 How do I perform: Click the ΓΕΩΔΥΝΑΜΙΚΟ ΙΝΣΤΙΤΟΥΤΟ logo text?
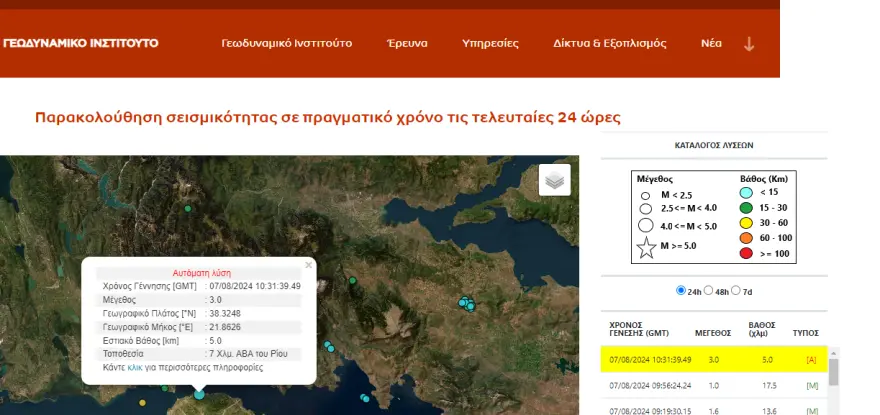(x=80, y=43)
